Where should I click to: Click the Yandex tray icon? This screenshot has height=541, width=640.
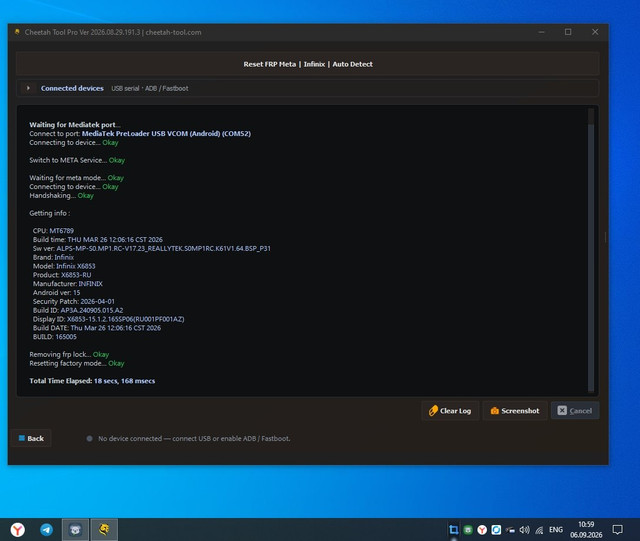point(482,530)
